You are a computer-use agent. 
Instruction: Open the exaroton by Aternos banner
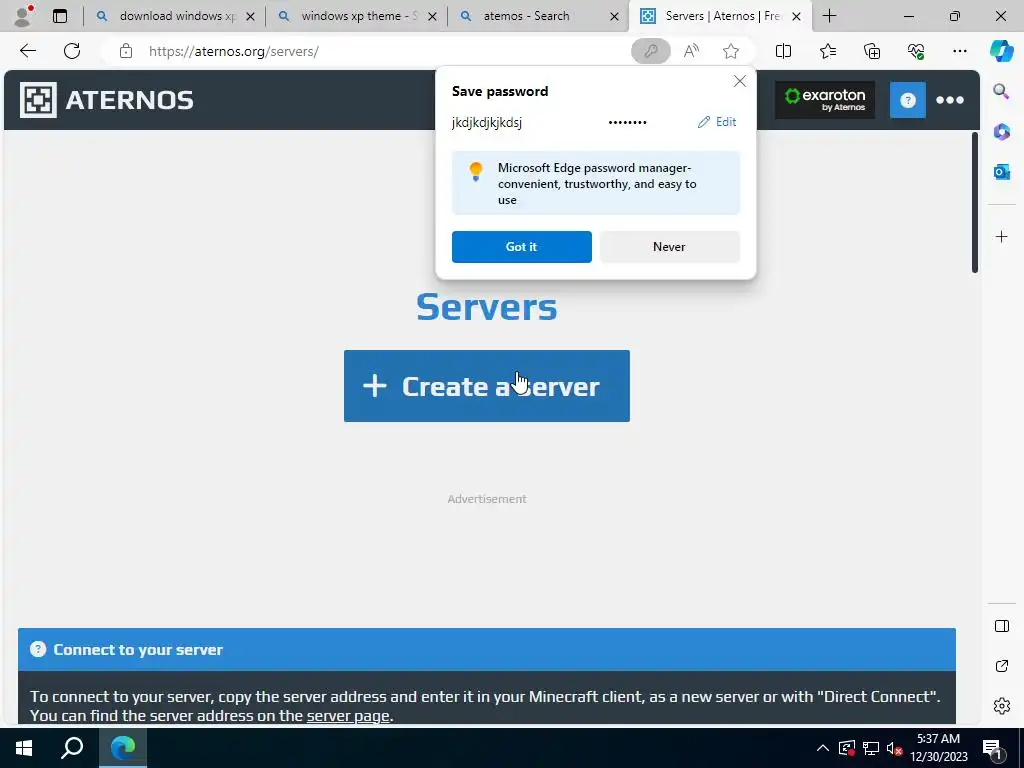coord(825,100)
